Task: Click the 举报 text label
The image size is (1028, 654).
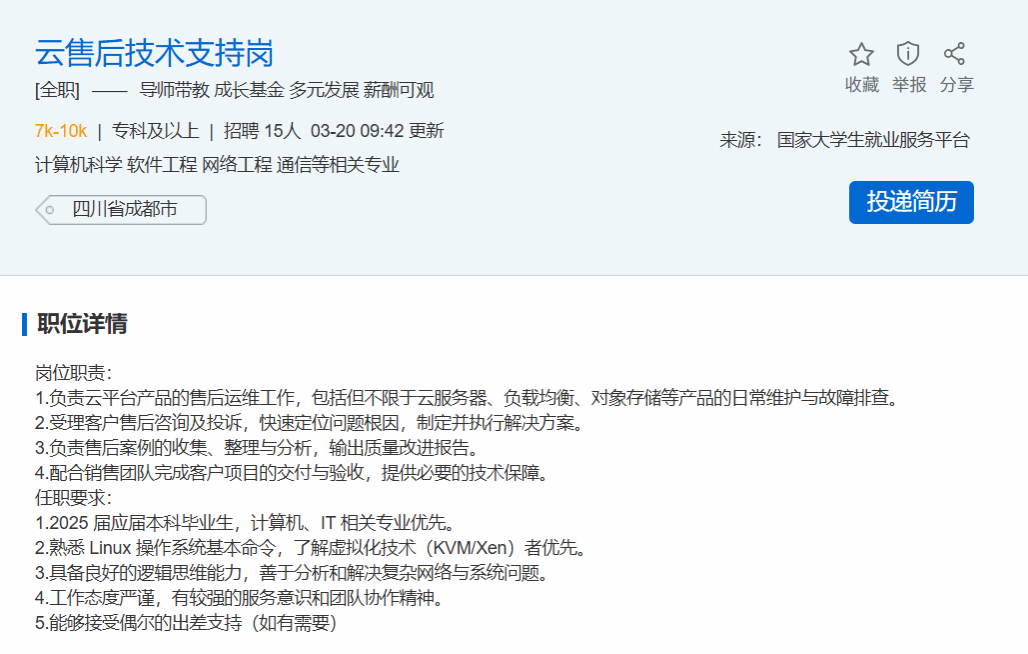Action: pos(909,85)
